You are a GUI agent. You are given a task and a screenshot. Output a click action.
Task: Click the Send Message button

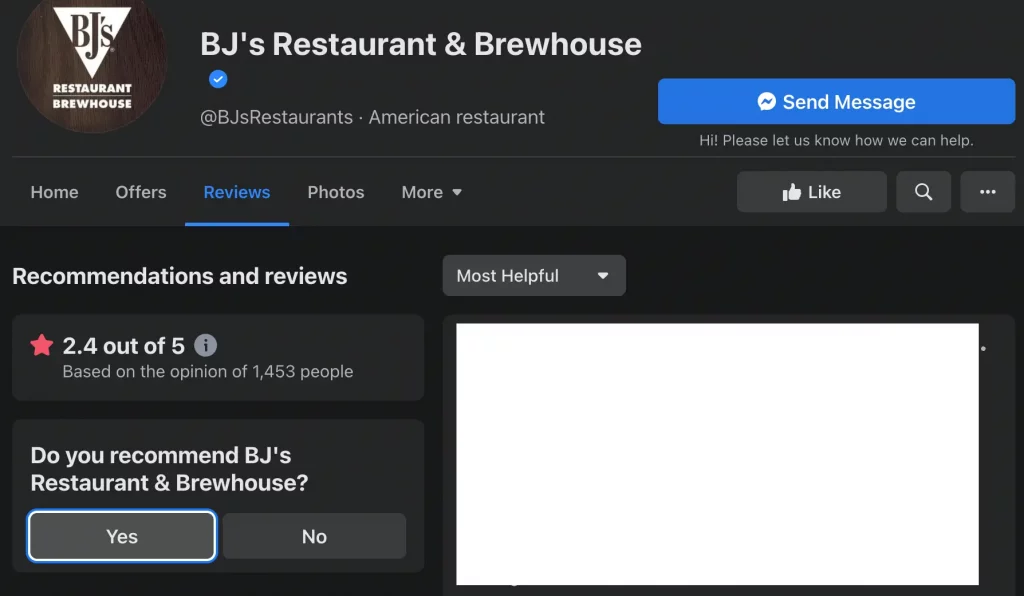pyautogui.click(x=836, y=101)
